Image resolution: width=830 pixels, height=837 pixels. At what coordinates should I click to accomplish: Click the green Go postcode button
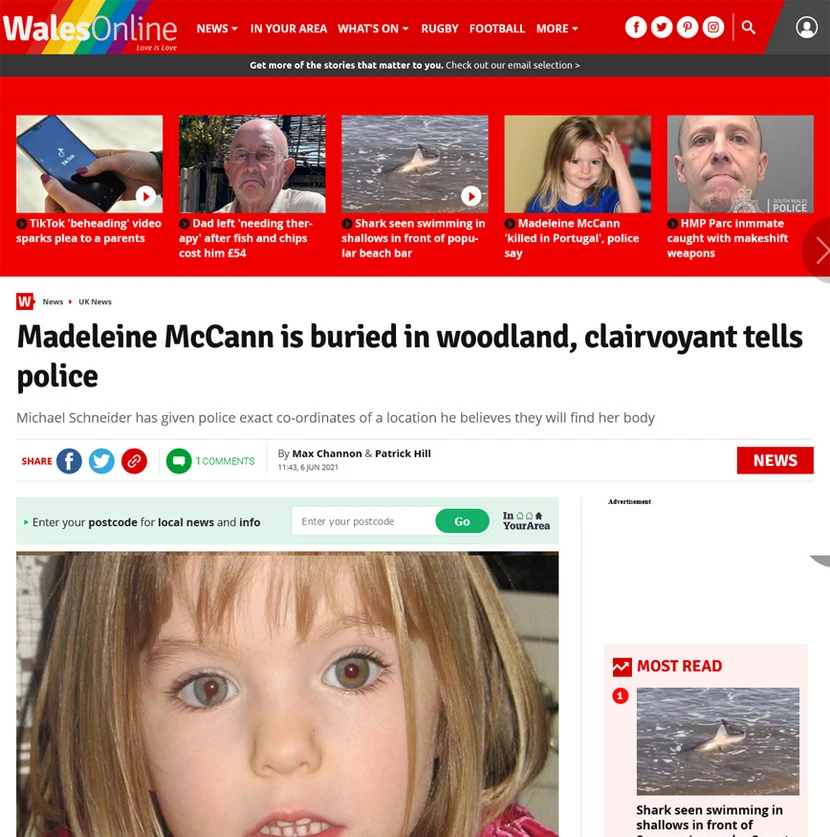point(462,521)
